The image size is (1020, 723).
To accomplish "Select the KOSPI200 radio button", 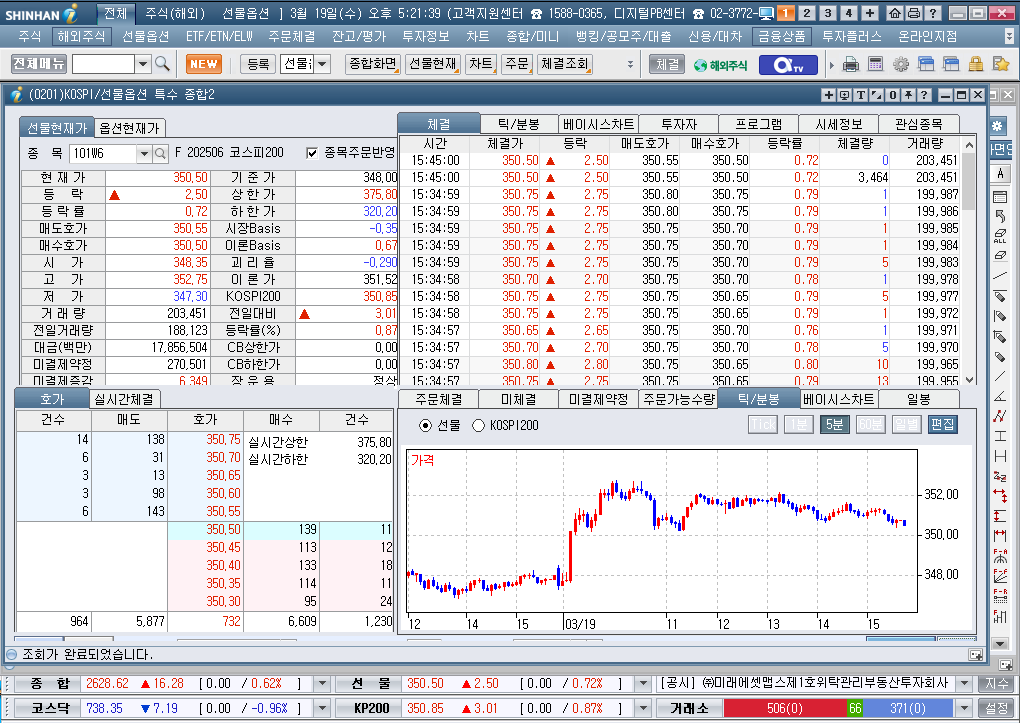I will (x=478, y=426).
